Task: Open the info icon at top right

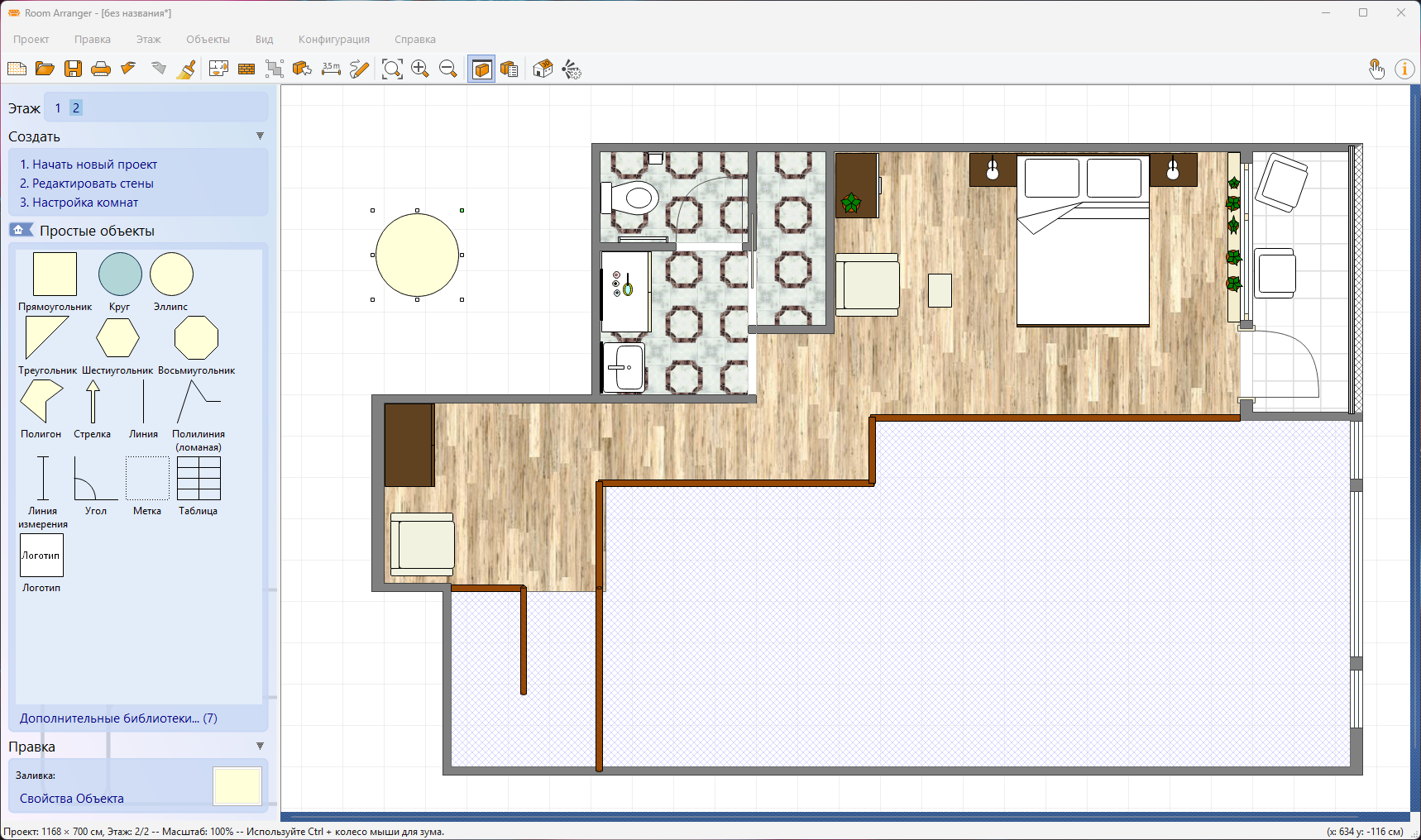Action: [1404, 69]
